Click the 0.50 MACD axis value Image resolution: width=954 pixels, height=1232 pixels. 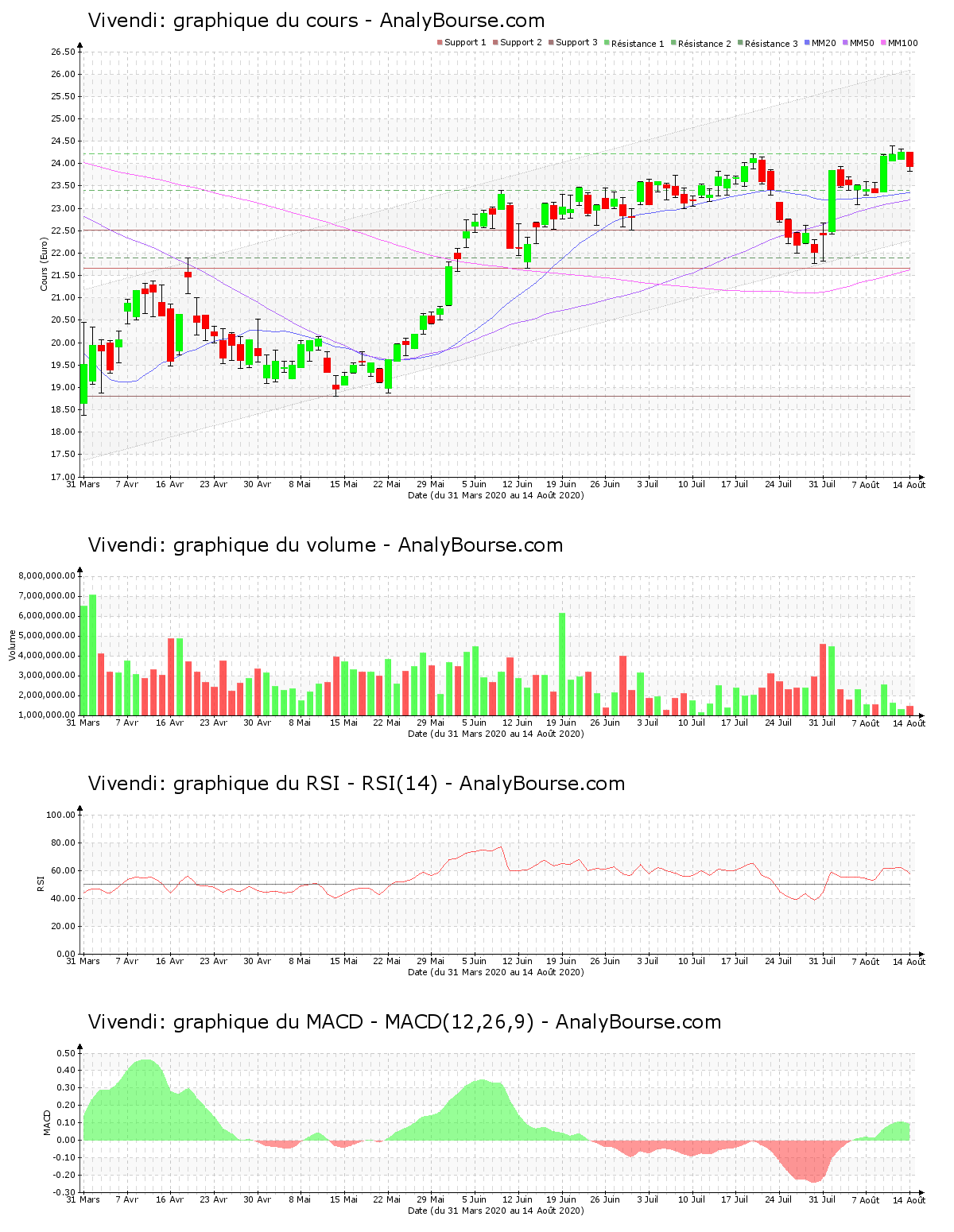point(66,1053)
